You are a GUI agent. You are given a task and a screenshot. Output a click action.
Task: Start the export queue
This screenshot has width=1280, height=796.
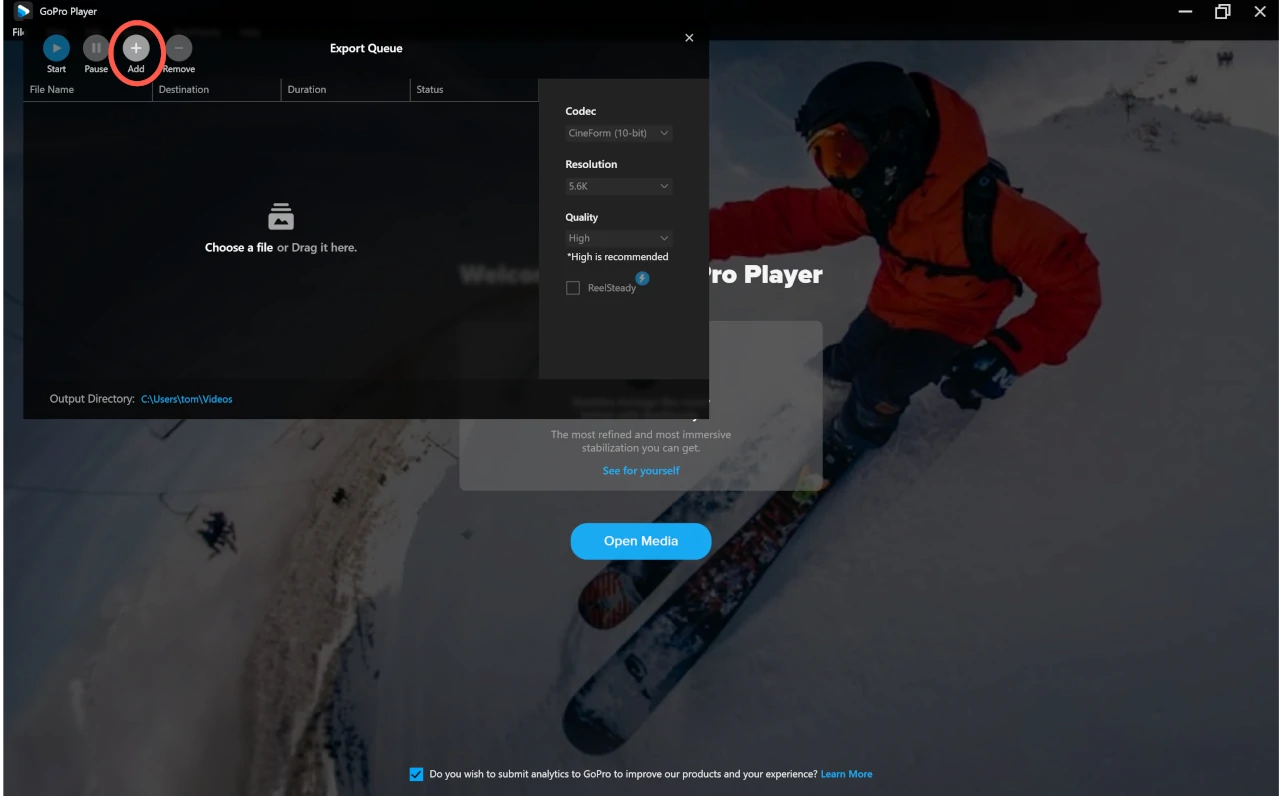[x=56, y=47]
